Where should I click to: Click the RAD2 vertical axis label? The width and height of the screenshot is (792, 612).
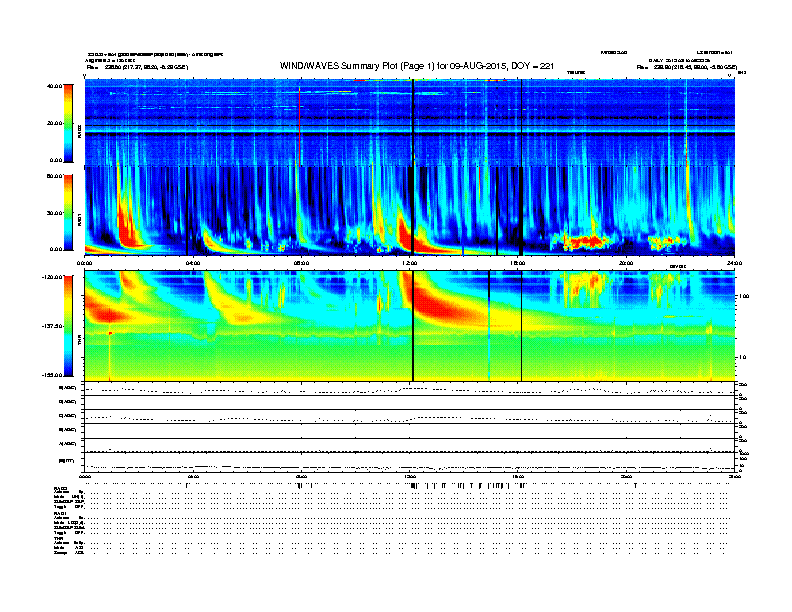pos(79,131)
